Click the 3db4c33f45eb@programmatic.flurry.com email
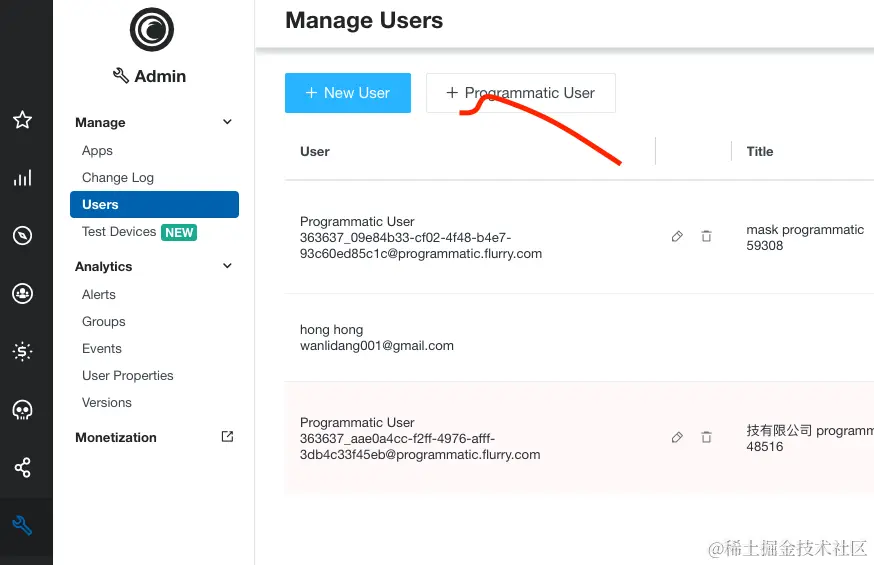The width and height of the screenshot is (874, 565). [x=420, y=455]
